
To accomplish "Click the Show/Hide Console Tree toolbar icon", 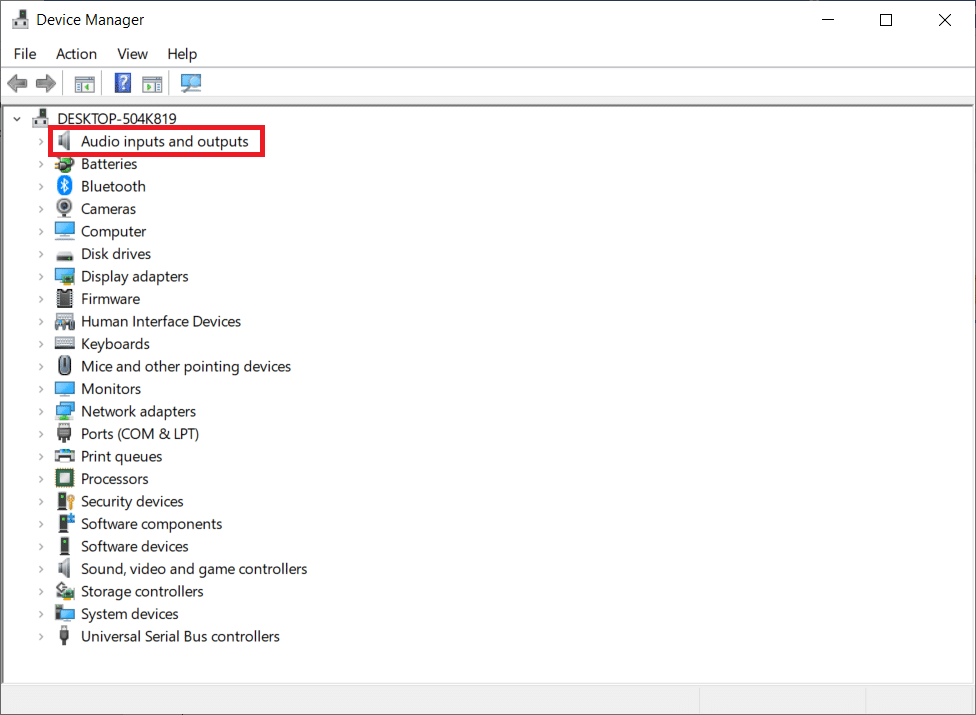I will (85, 83).
